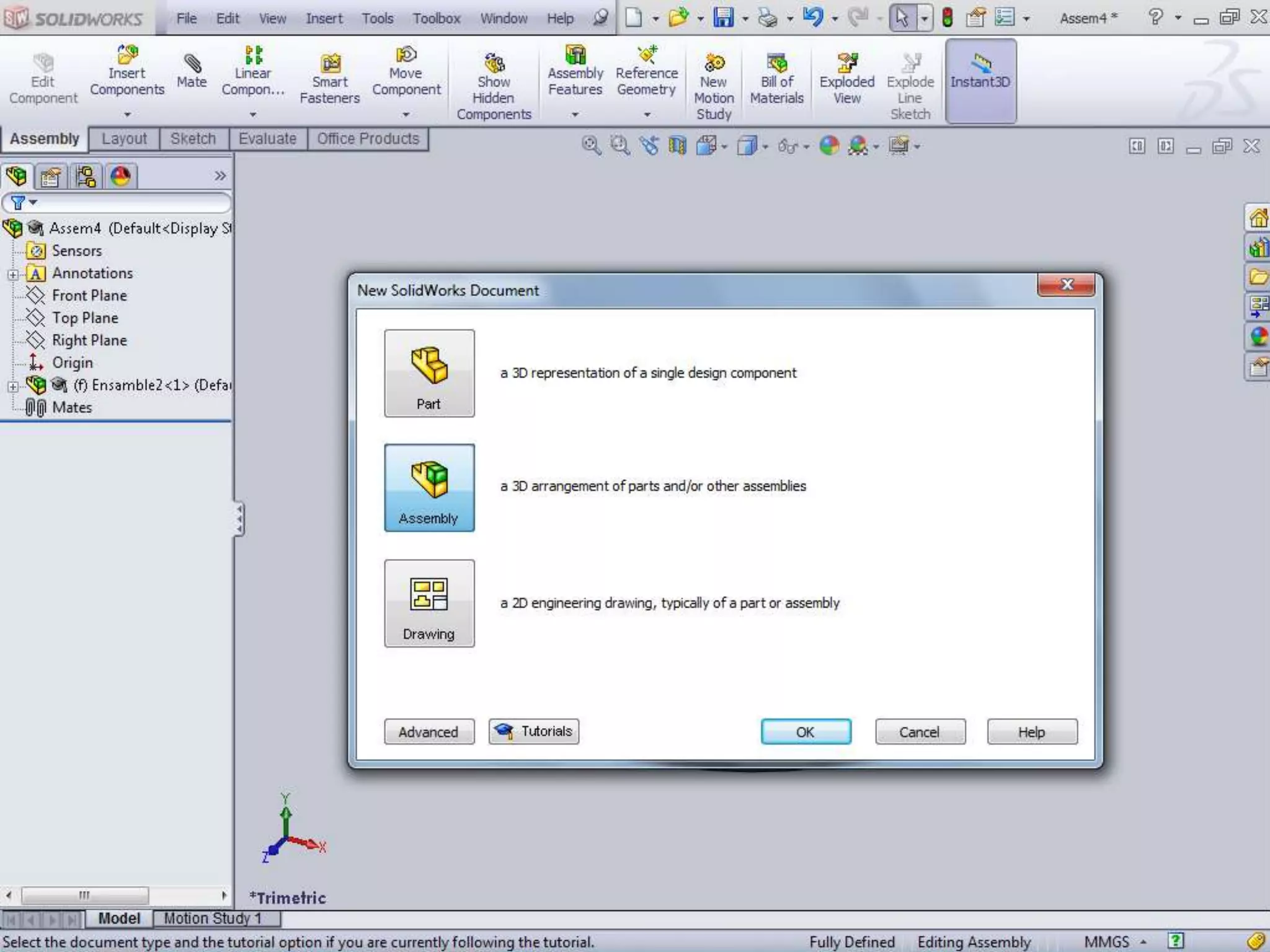Viewport: 1270px width, 952px height.
Task: Open the ConfigurationManager tab icon
Action: coord(86,177)
